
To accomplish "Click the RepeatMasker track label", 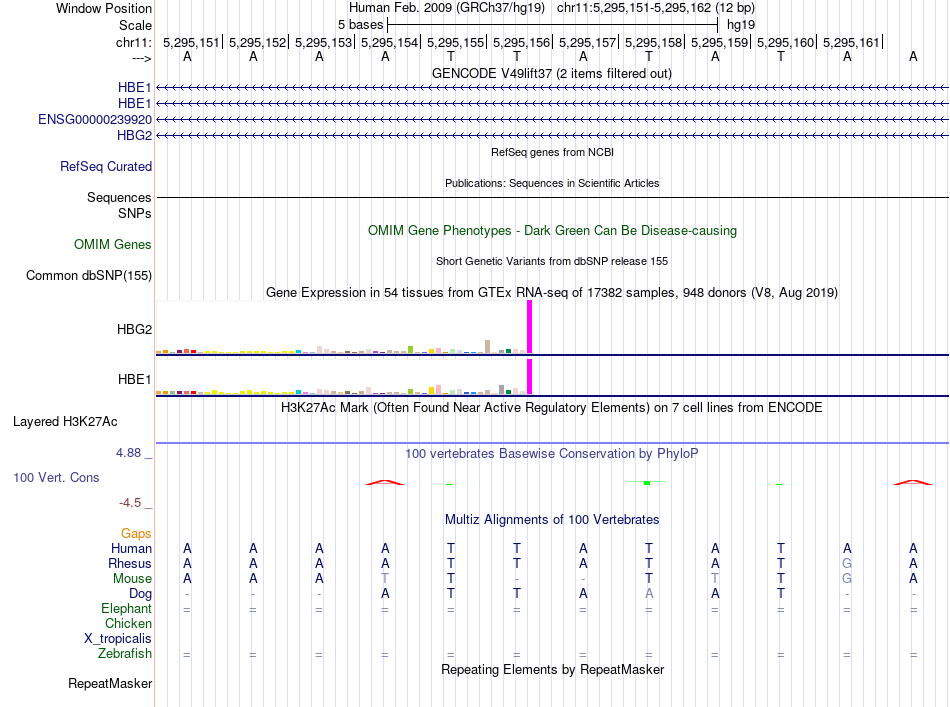I will click(110, 683).
